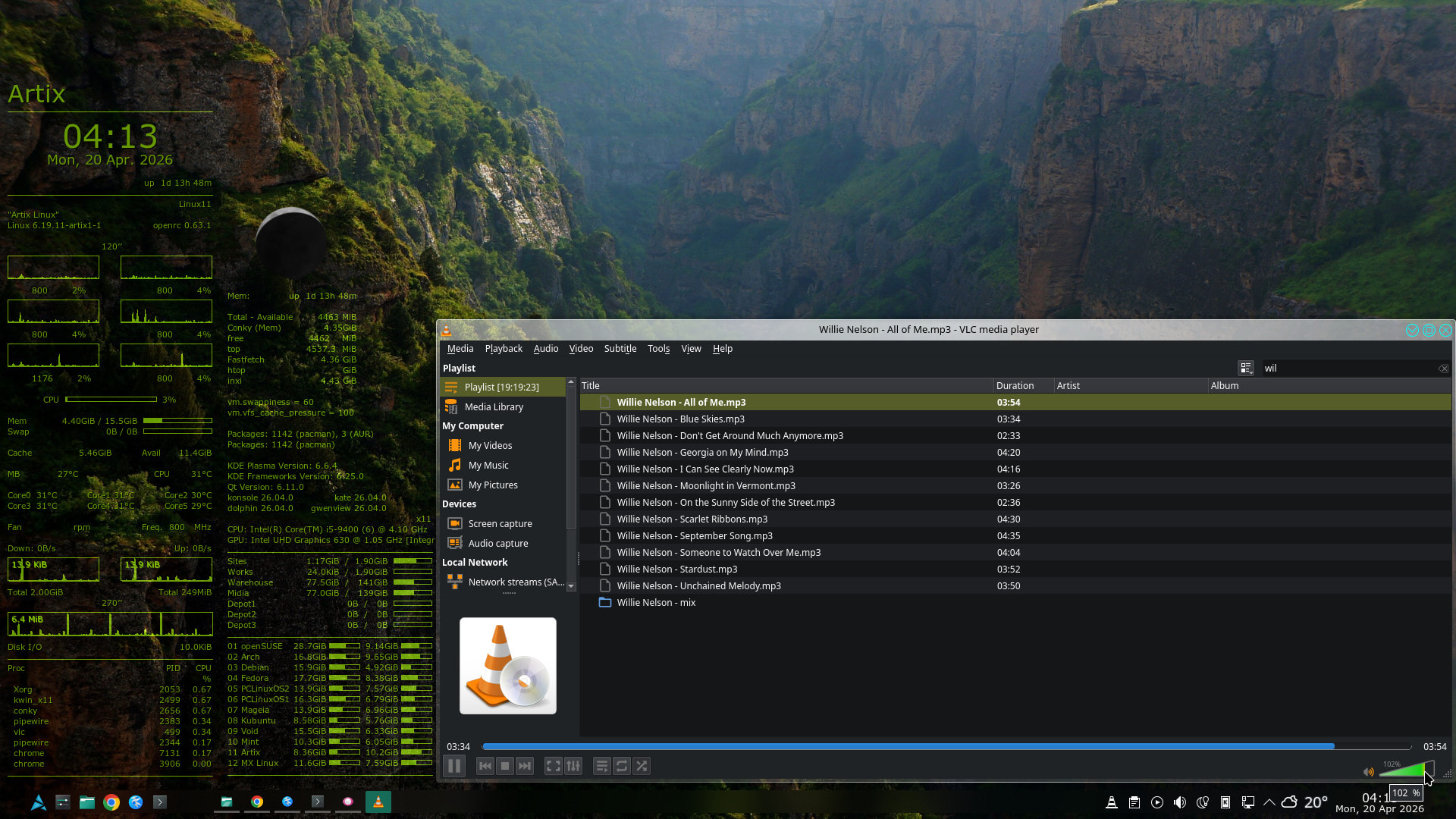Skip to the next track
This screenshot has width=1456, height=819.
[525, 766]
